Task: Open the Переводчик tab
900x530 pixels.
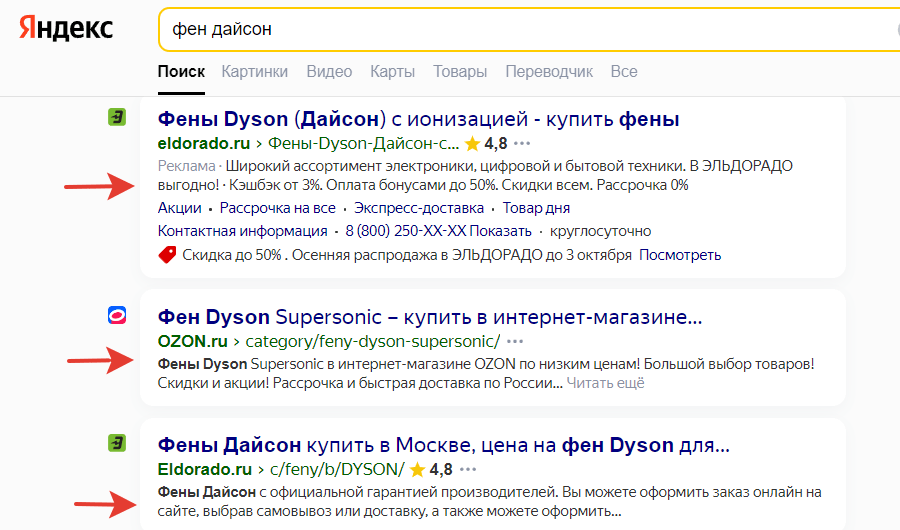Action: pyautogui.click(x=549, y=72)
